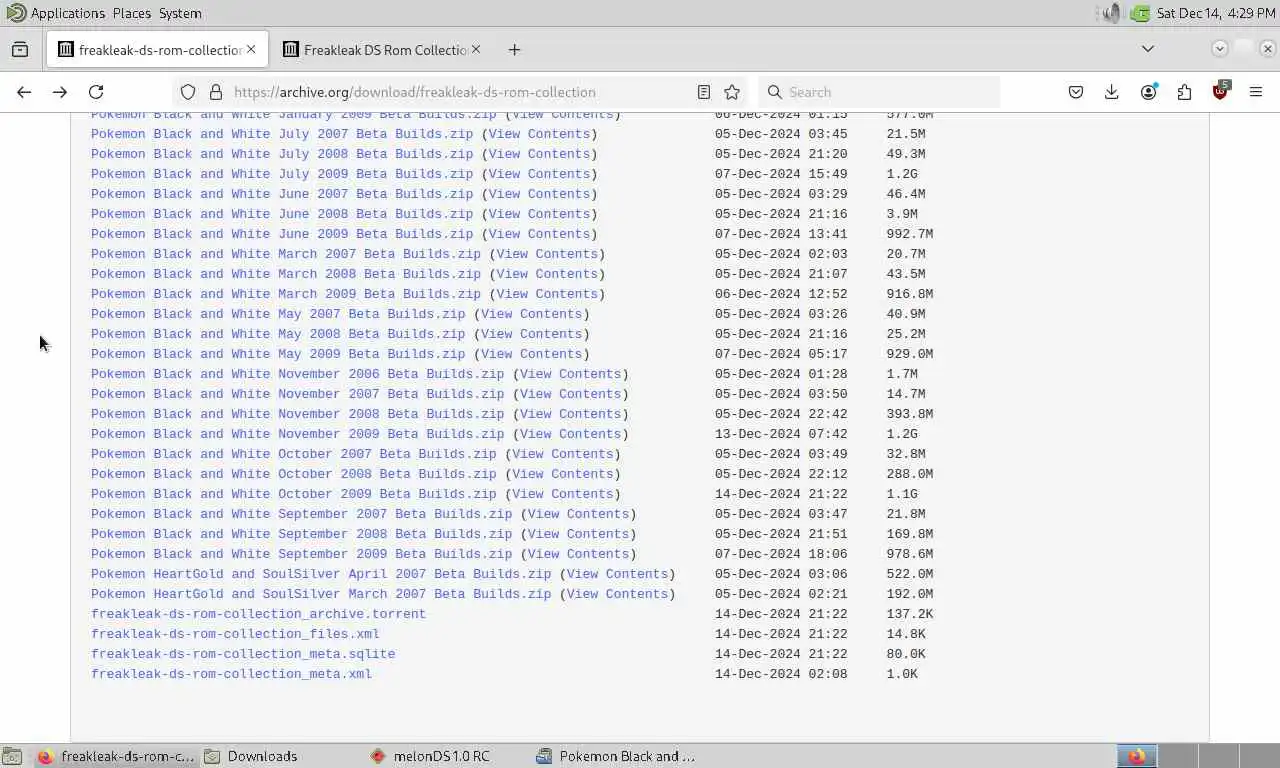View Contents of September 2009 Beta Builds

click(578, 554)
